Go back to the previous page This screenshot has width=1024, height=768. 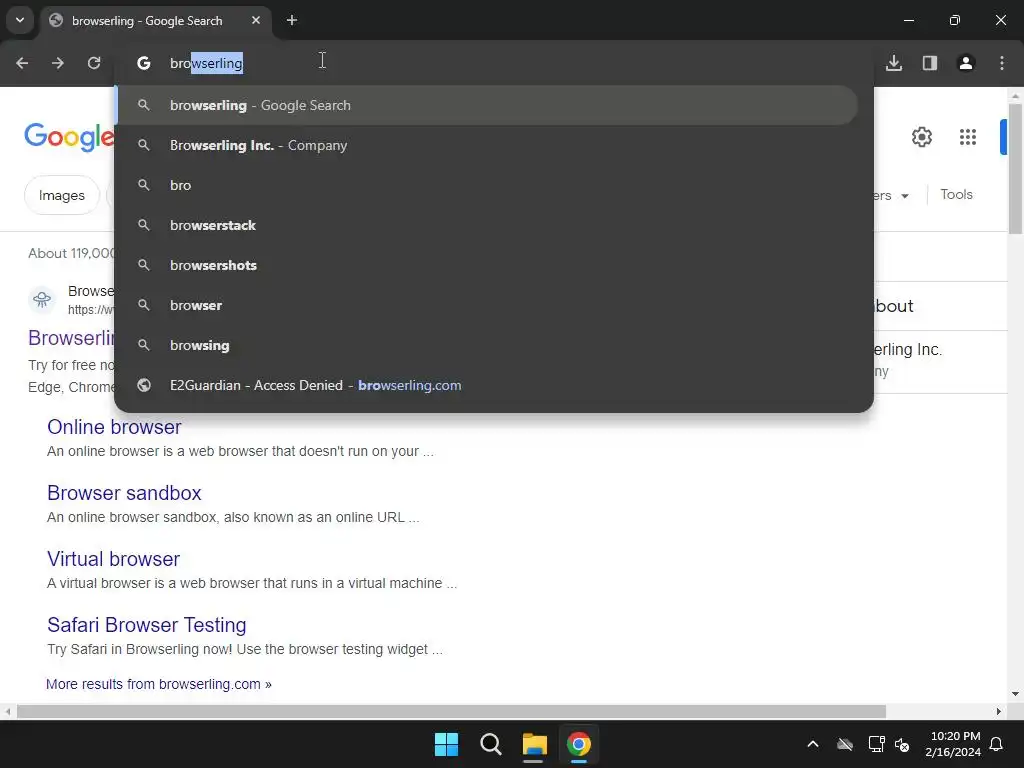coord(22,63)
